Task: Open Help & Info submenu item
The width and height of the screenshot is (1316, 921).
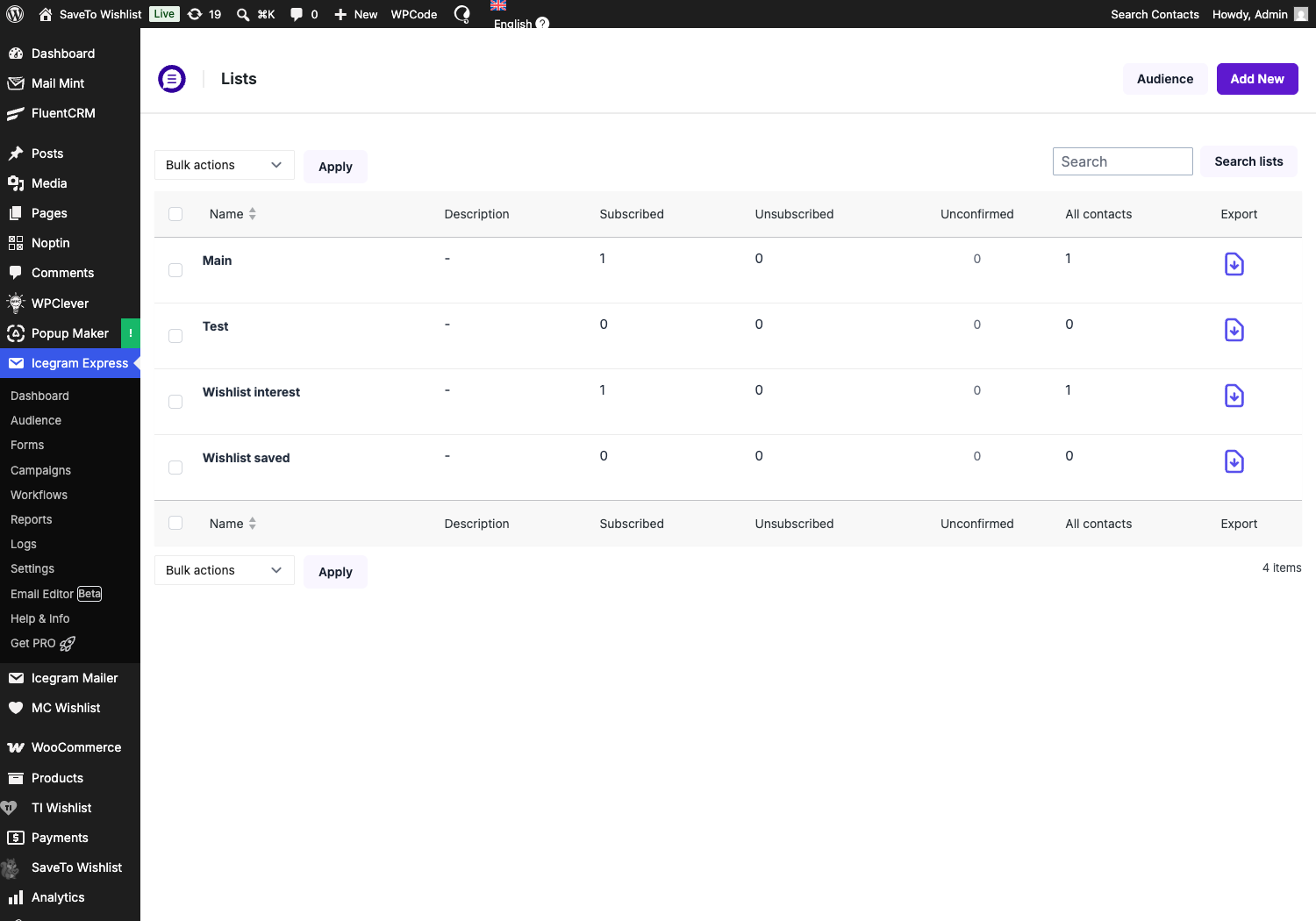Action: [x=40, y=618]
